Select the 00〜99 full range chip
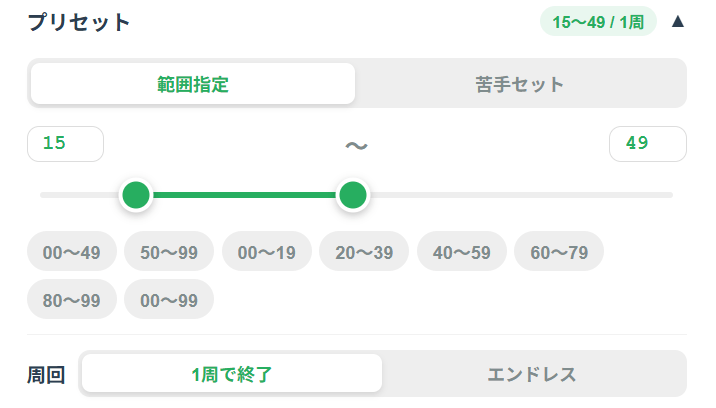The width and height of the screenshot is (716, 408). [x=169, y=299]
